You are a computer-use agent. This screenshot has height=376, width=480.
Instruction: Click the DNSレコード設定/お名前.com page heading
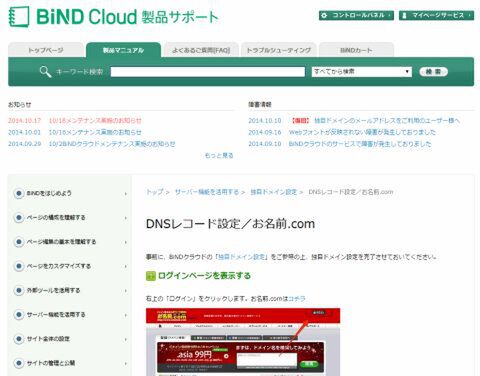(x=230, y=224)
